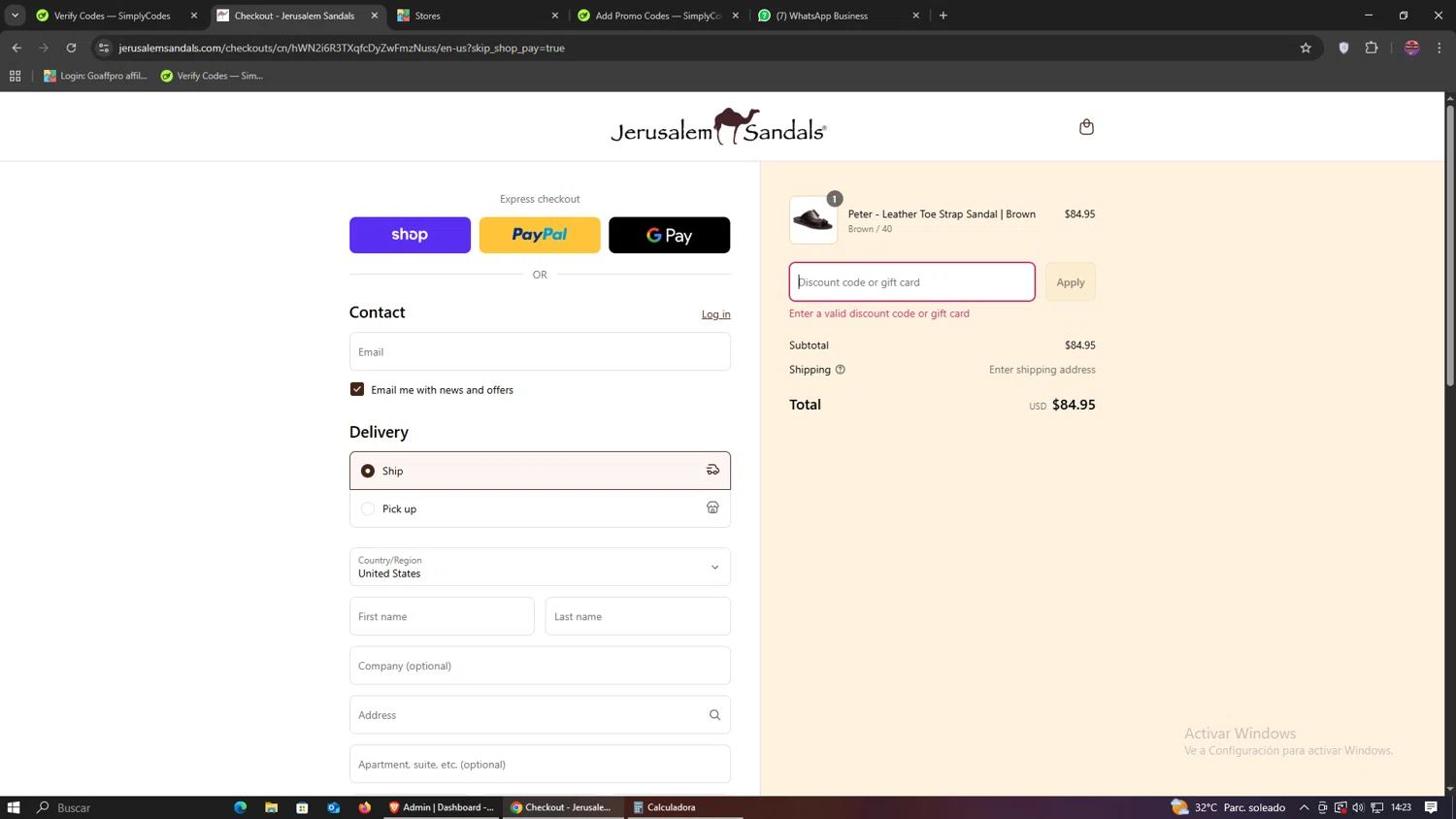Pay with Shop Pay button

coord(410,235)
